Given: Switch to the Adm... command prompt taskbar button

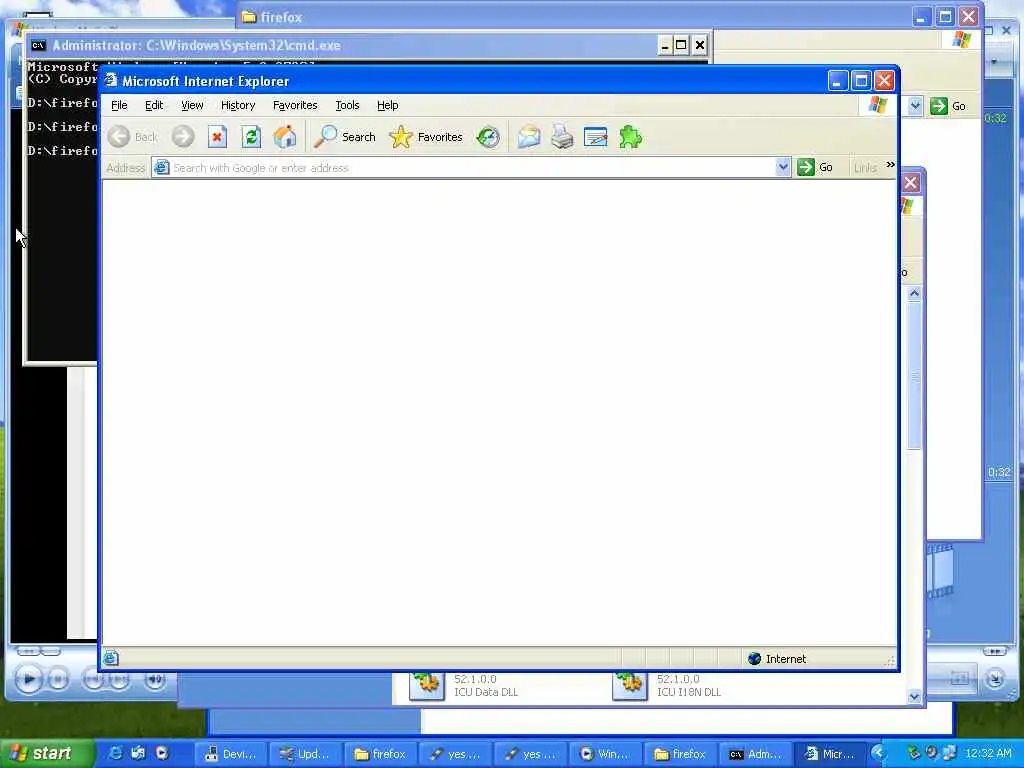Looking at the screenshot, I should (755, 754).
